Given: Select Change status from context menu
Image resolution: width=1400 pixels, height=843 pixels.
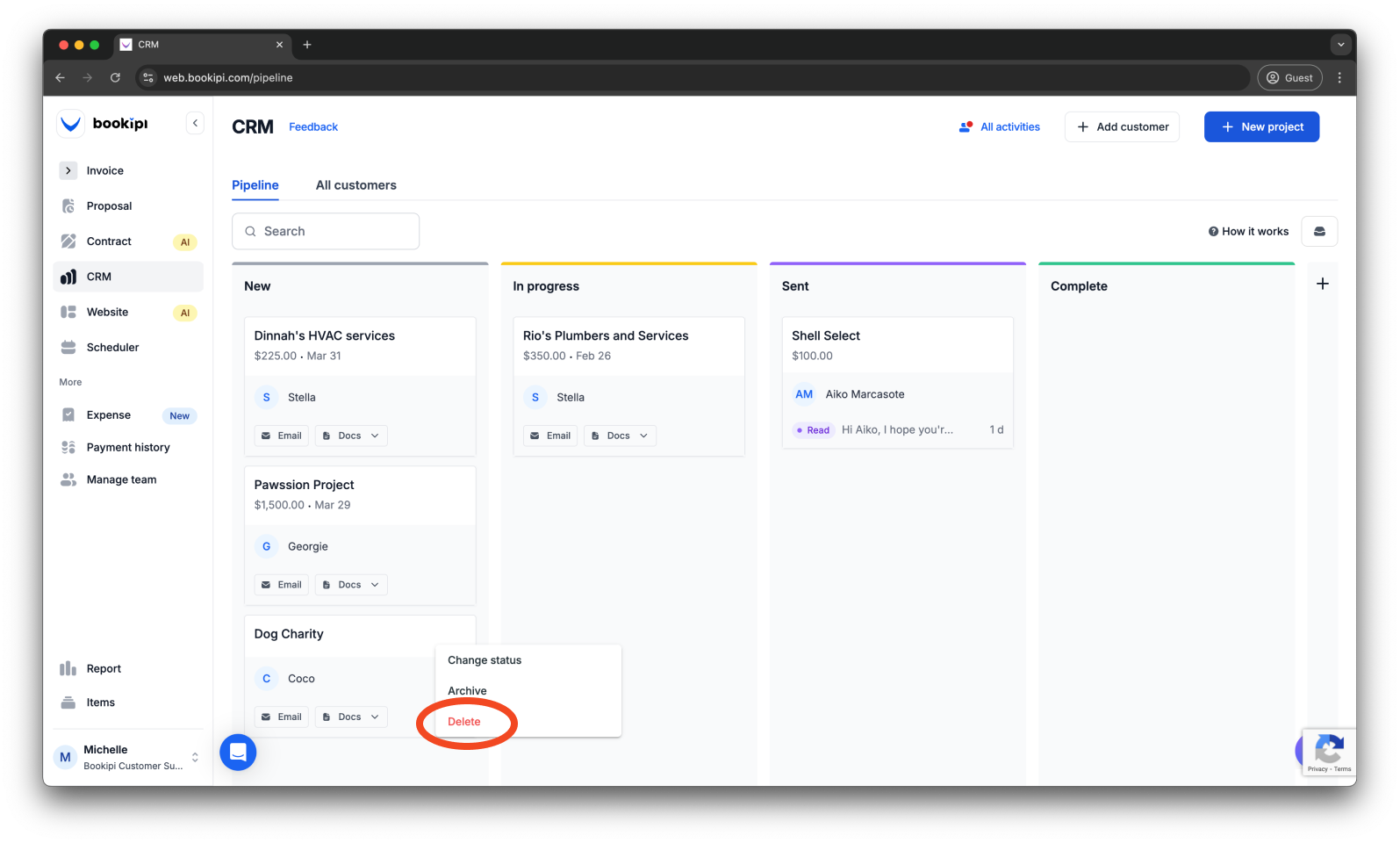Looking at the screenshot, I should coord(485,660).
